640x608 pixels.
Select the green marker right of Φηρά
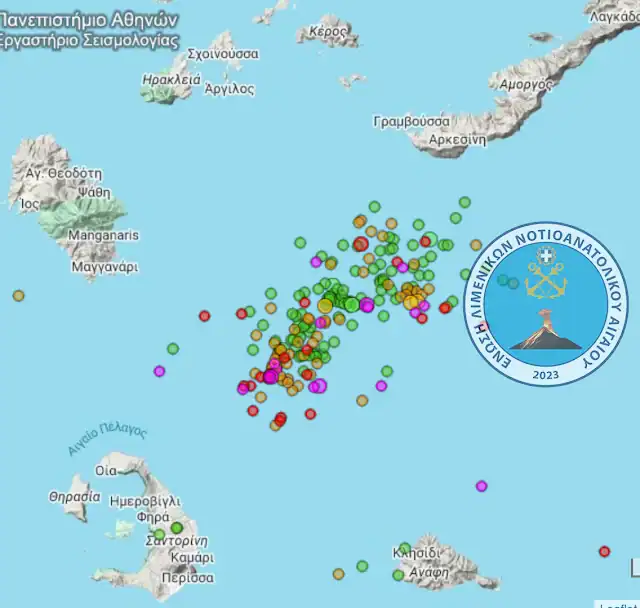tap(177, 527)
